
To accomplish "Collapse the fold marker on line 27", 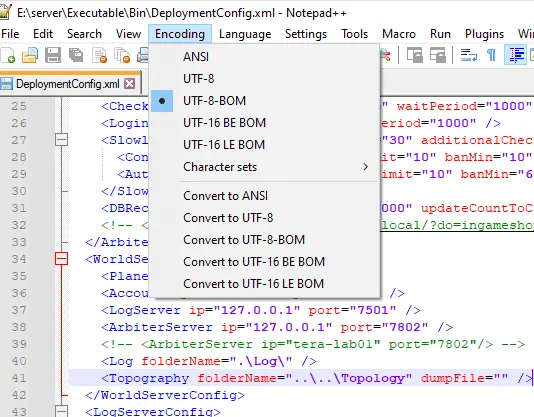I will pyautogui.click(x=62, y=140).
